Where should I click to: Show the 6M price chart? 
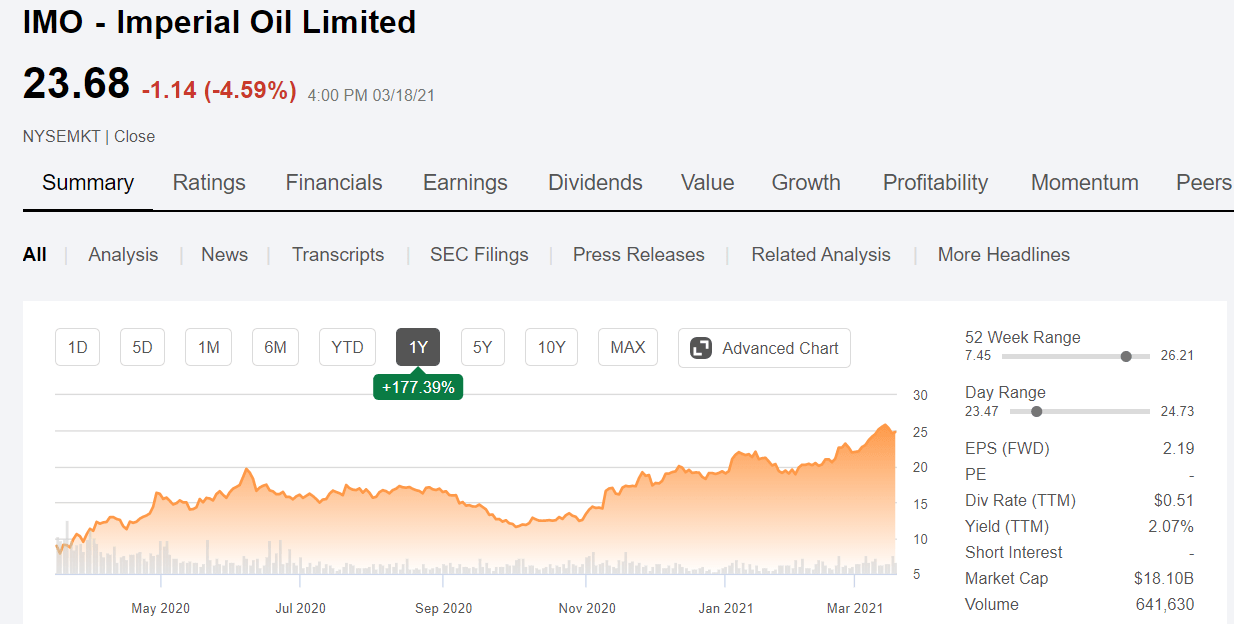(x=275, y=348)
